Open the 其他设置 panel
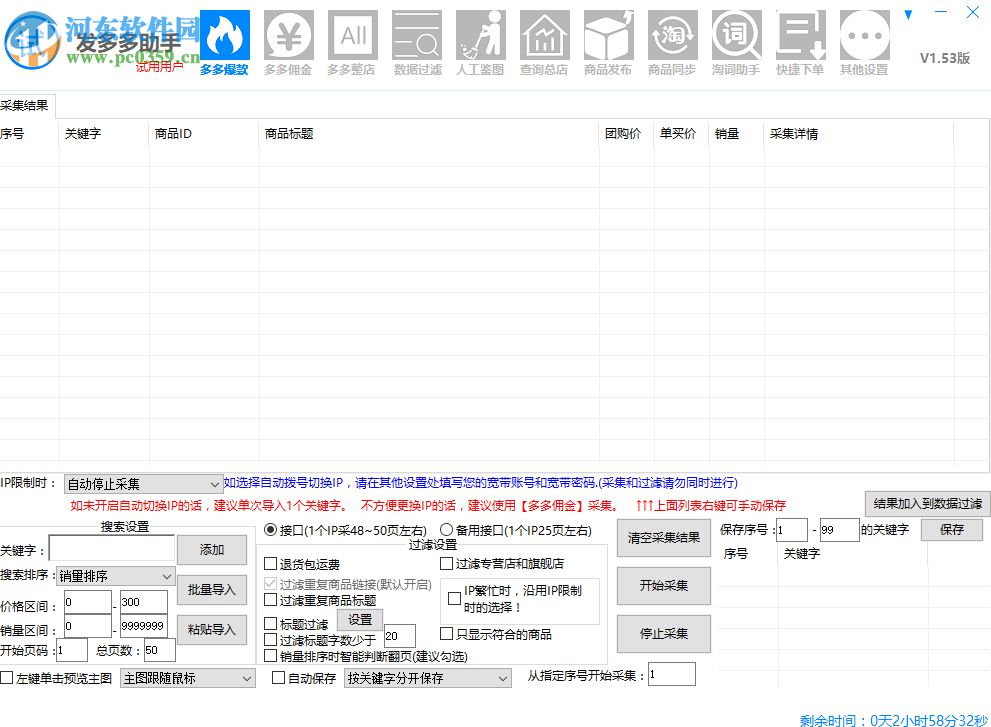This screenshot has height=727, width=991. pos(864,40)
